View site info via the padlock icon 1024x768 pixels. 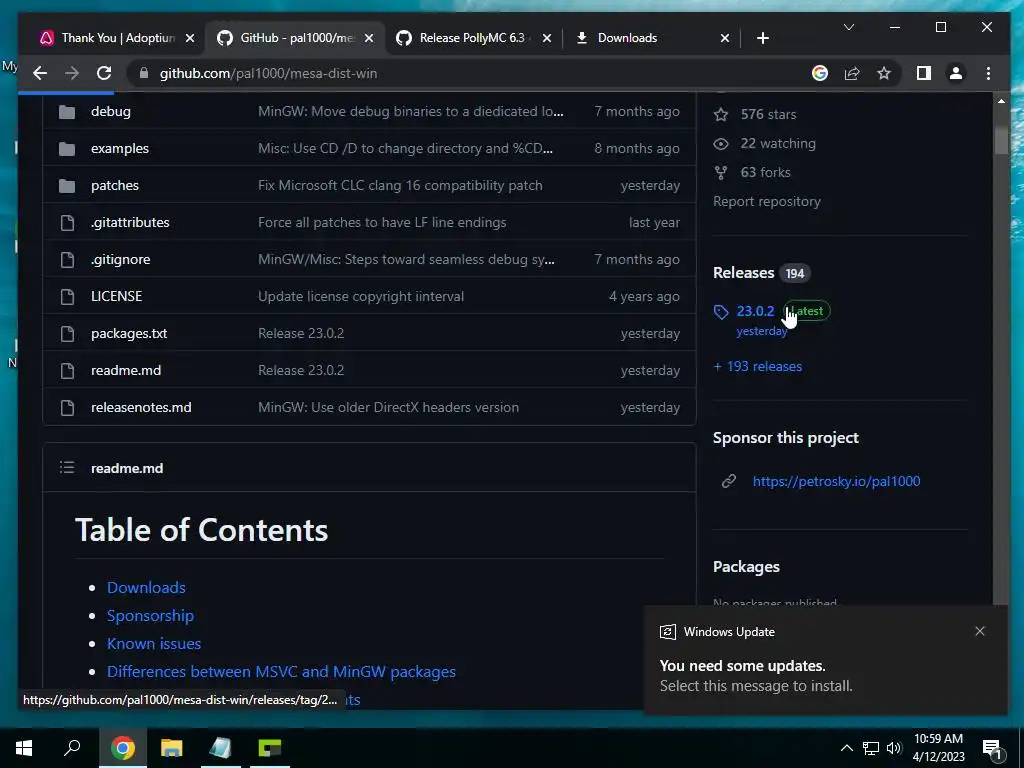[144, 73]
